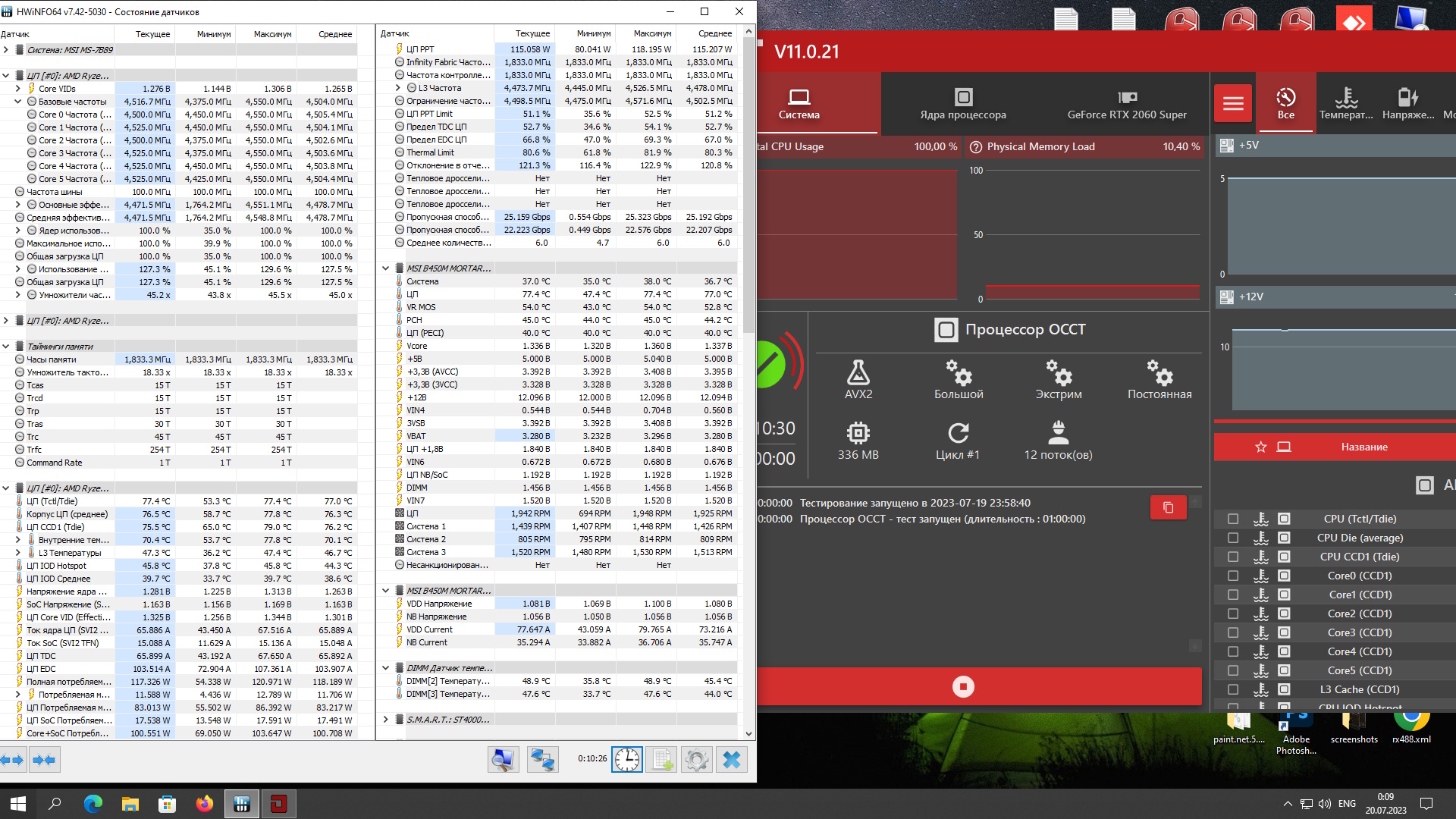Open Firefox from the Windows taskbar
The width and height of the screenshot is (1456, 819).
[x=204, y=804]
